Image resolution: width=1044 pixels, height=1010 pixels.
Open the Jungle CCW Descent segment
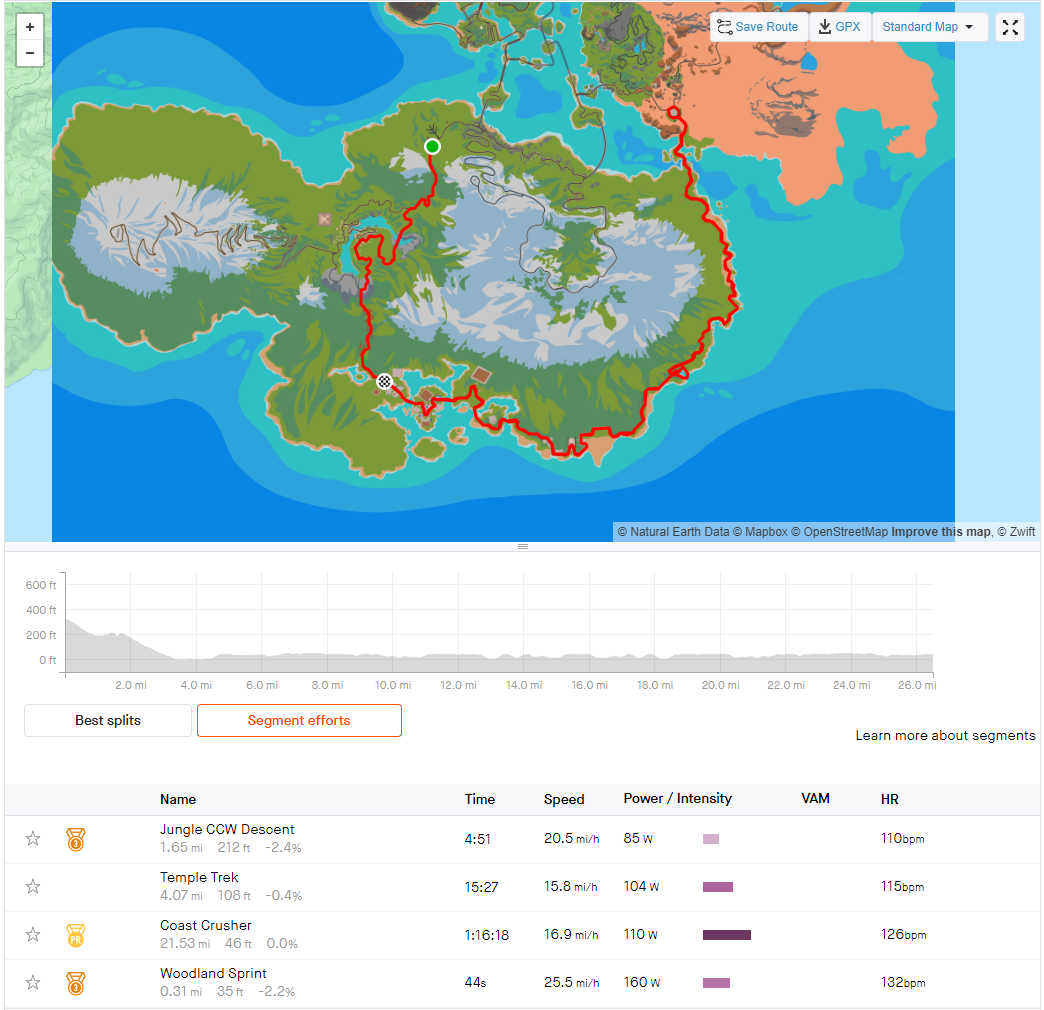coord(227,830)
